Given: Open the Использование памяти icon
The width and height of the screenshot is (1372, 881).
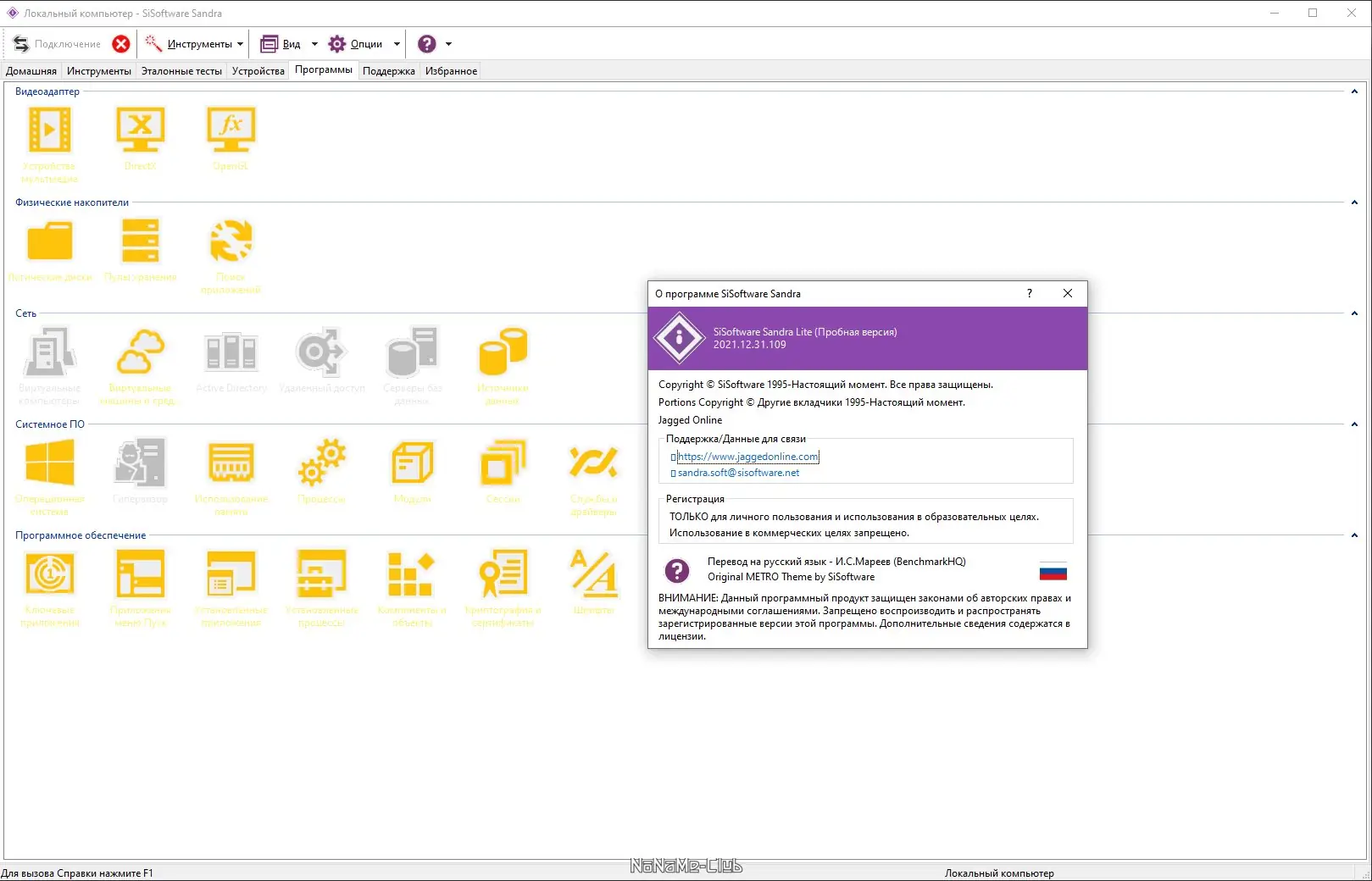Looking at the screenshot, I should point(231,463).
